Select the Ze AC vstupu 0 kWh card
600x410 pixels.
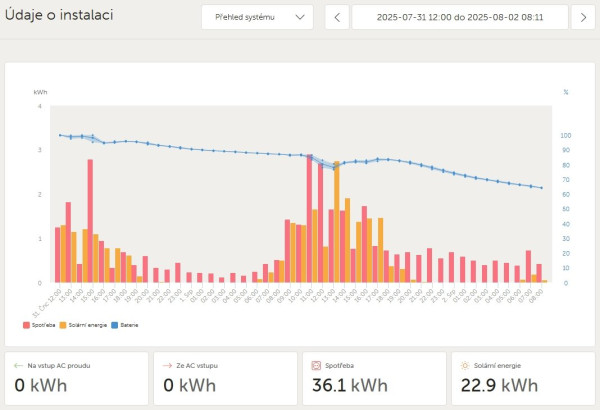225,378
